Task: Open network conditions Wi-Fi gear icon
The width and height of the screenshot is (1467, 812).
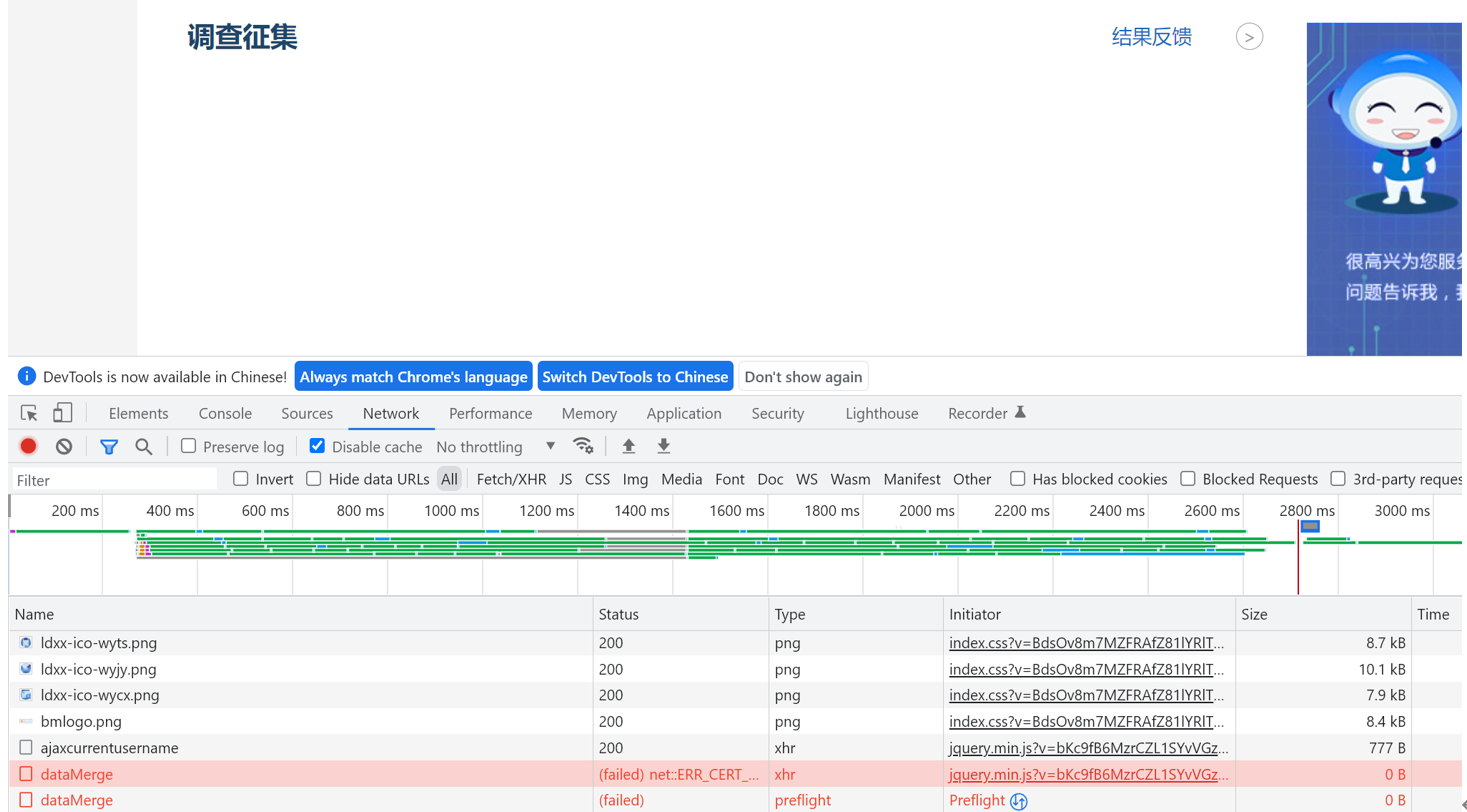Action: pos(583,446)
